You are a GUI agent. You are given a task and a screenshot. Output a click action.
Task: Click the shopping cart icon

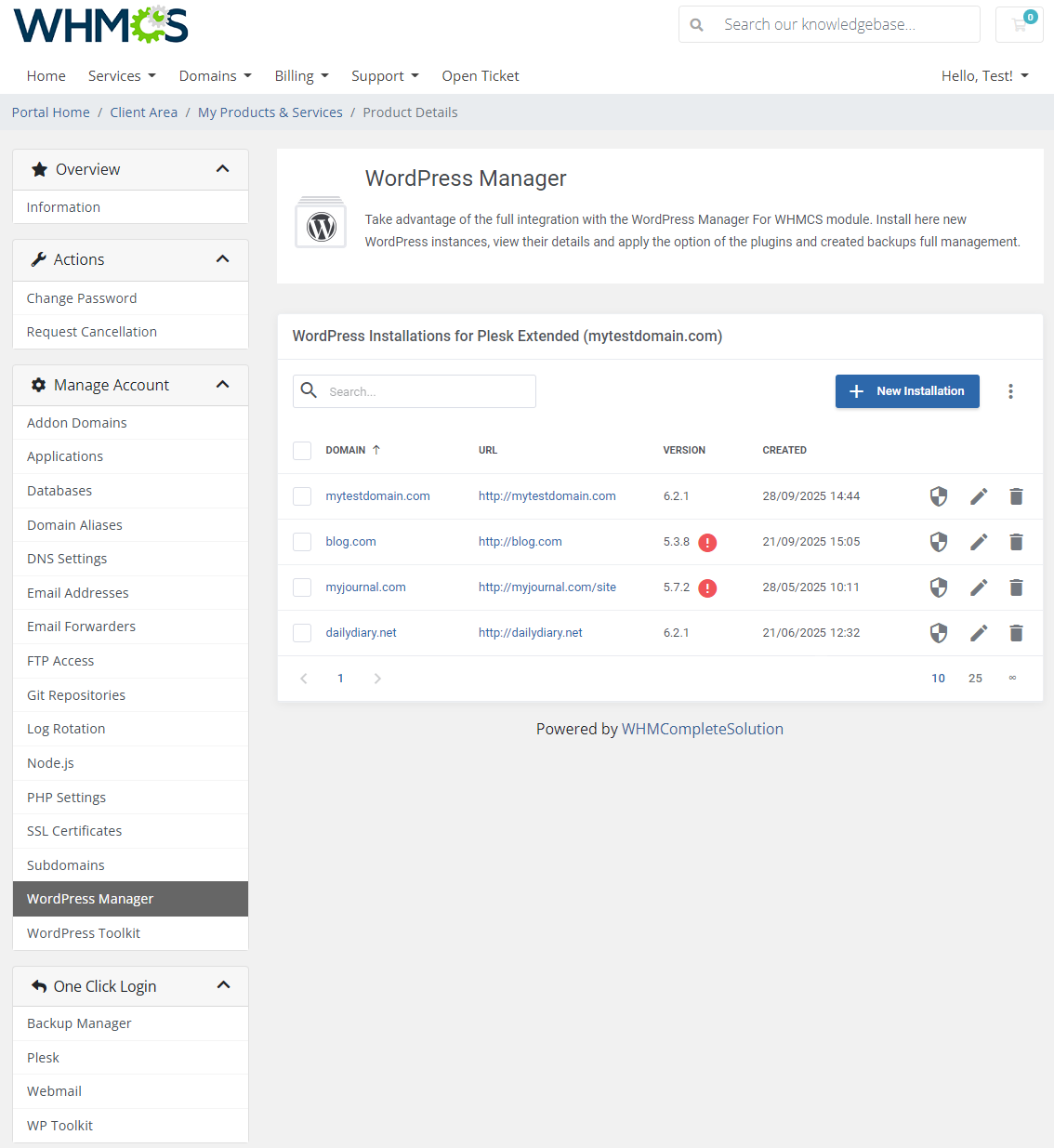pos(1019,24)
